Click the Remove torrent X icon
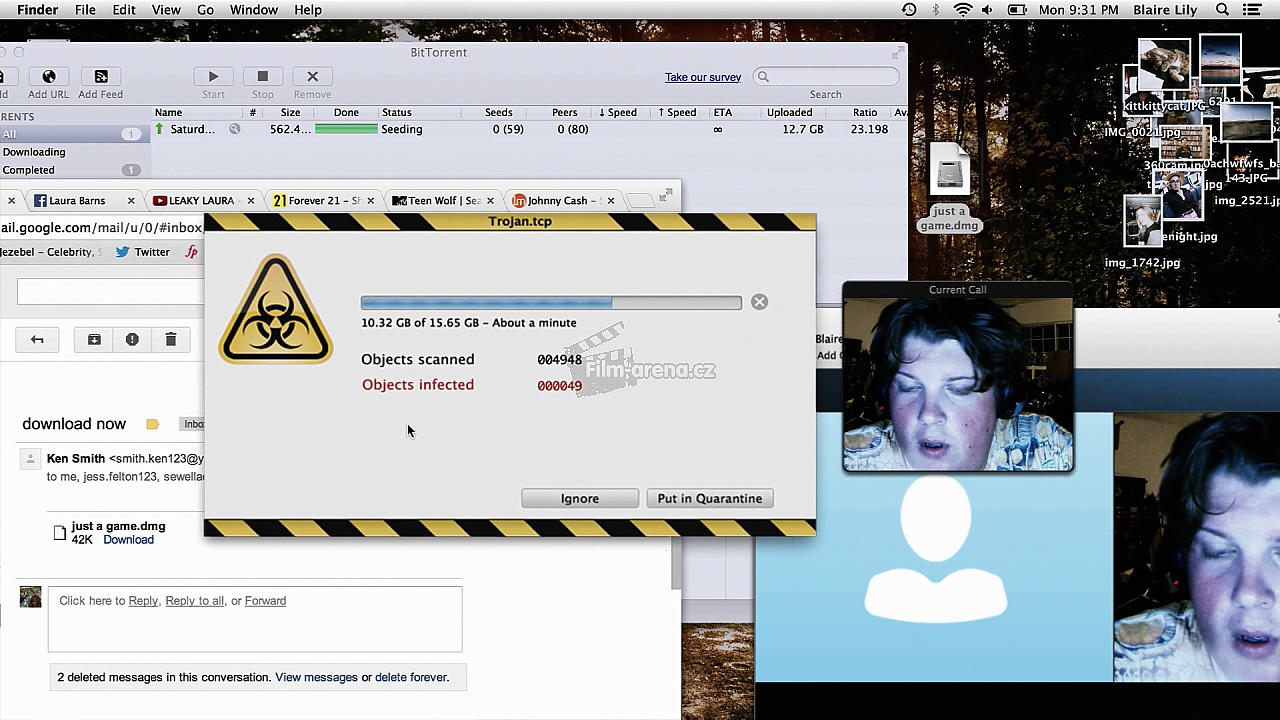Viewport: 1280px width, 720px height. pyautogui.click(x=312, y=77)
